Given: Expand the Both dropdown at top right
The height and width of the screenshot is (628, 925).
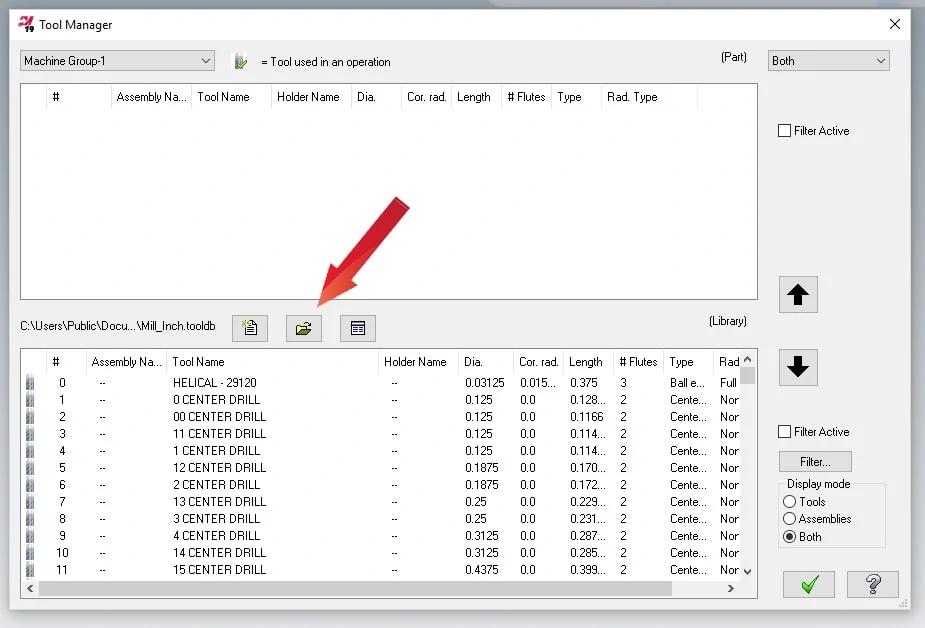Looking at the screenshot, I should click(828, 61).
